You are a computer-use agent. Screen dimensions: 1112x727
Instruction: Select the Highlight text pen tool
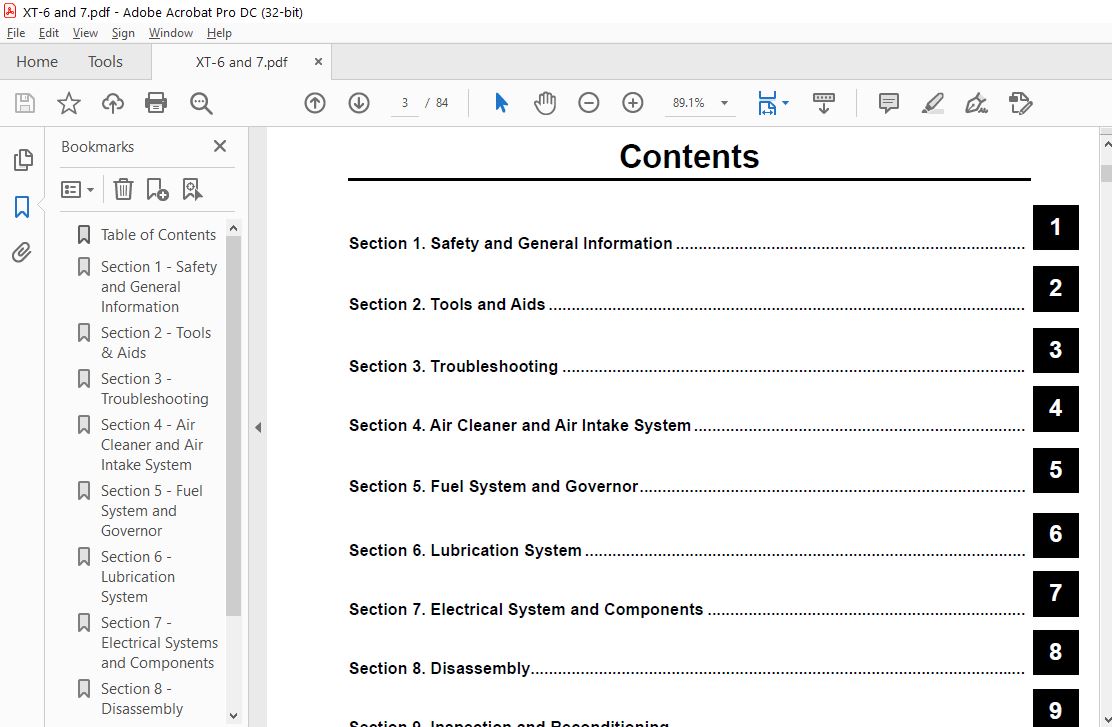[x=933, y=104]
